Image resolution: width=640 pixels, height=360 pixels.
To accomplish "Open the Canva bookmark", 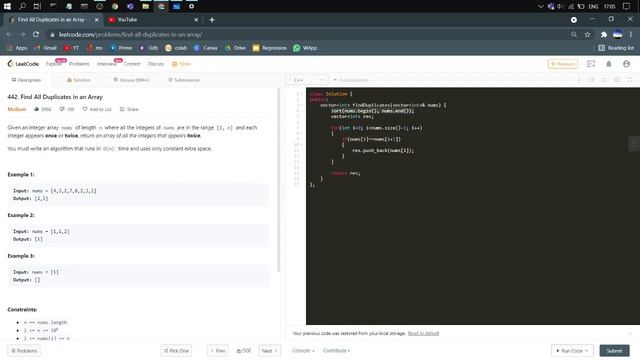I will click(x=206, y=48).
